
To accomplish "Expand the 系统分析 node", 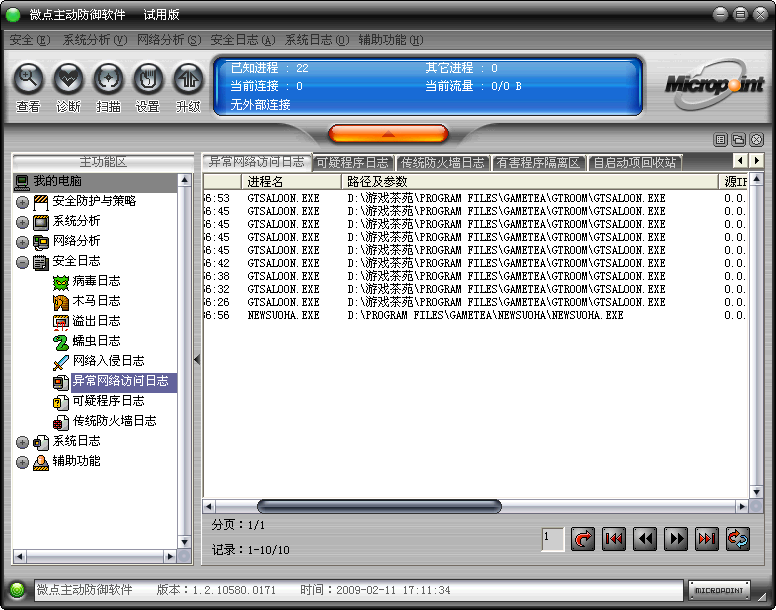I will [22, 223].
